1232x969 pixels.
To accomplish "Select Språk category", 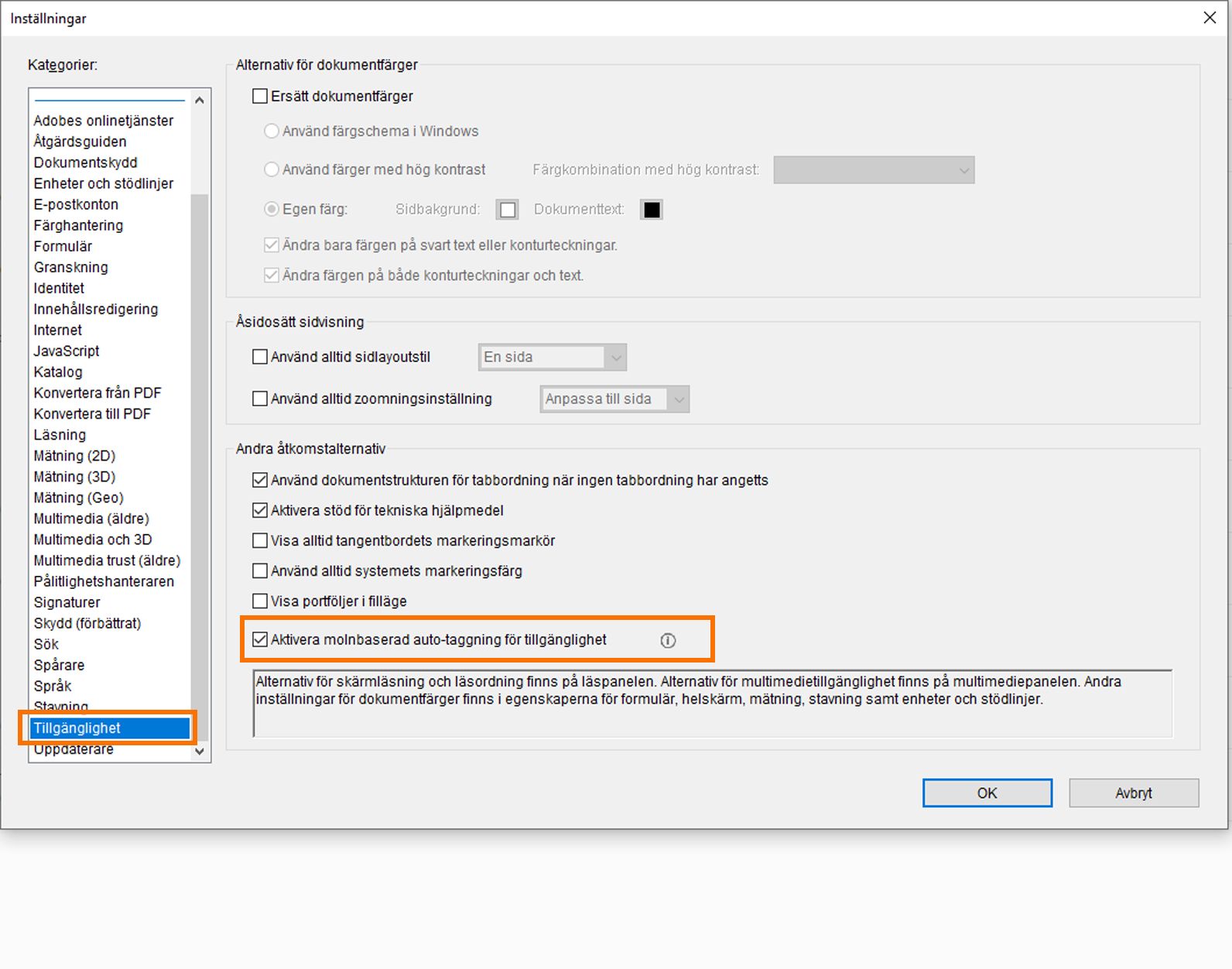I will [x=52, y=686].
